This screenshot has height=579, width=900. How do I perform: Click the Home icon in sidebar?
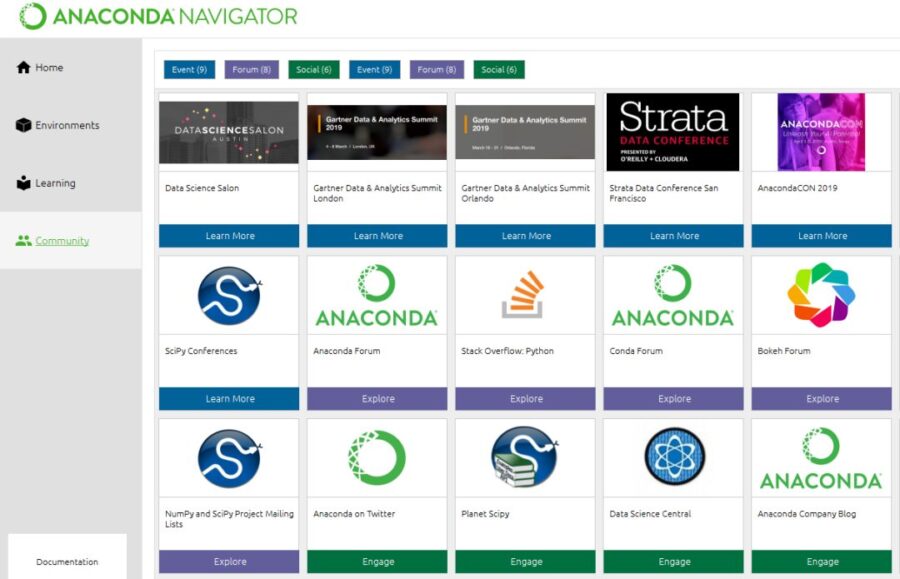(x=24, y=68)
